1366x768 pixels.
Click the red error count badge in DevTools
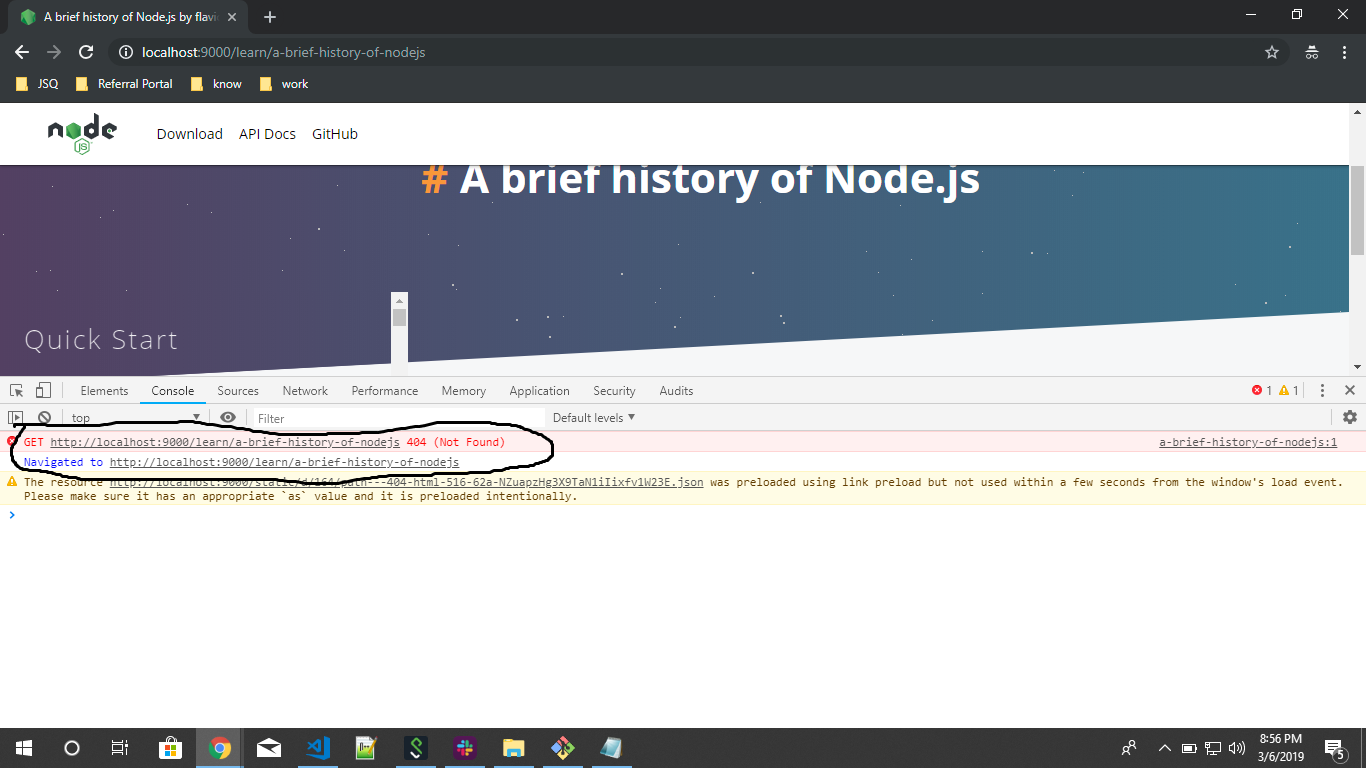point(1262,391)
